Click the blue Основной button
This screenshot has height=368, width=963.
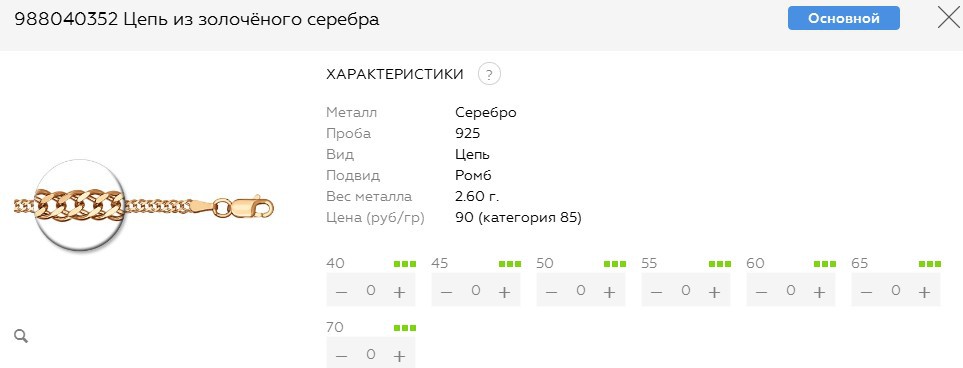pos(844,18)
